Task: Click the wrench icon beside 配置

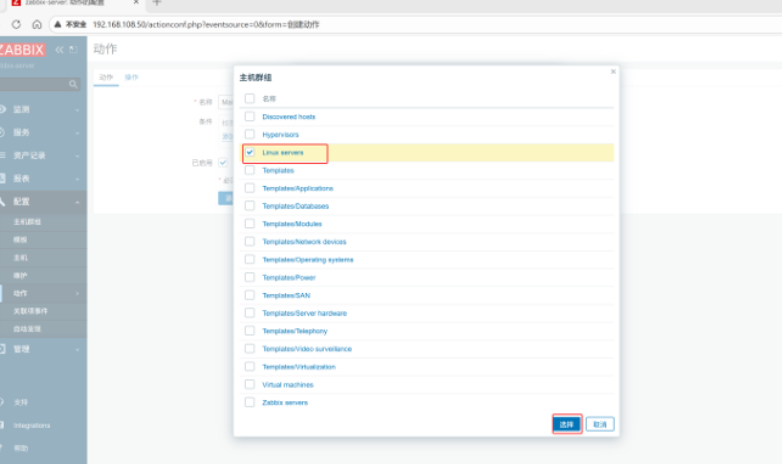Action: point(2,202)
